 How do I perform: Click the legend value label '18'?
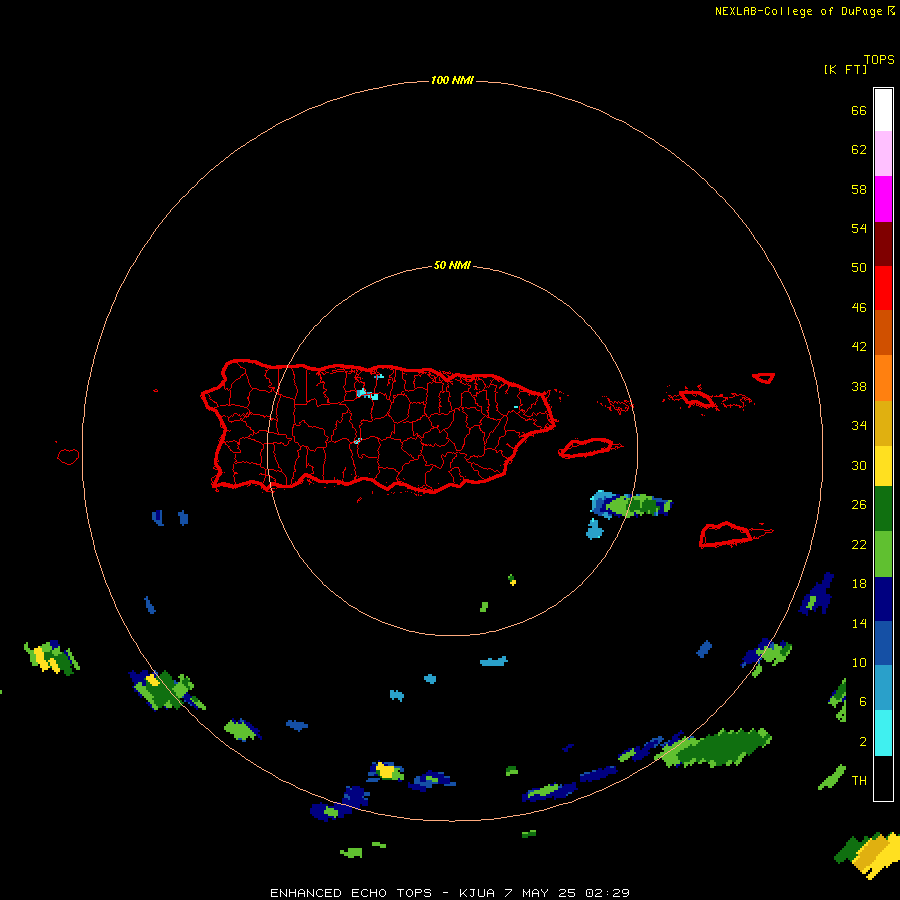(x=859, y=584)
